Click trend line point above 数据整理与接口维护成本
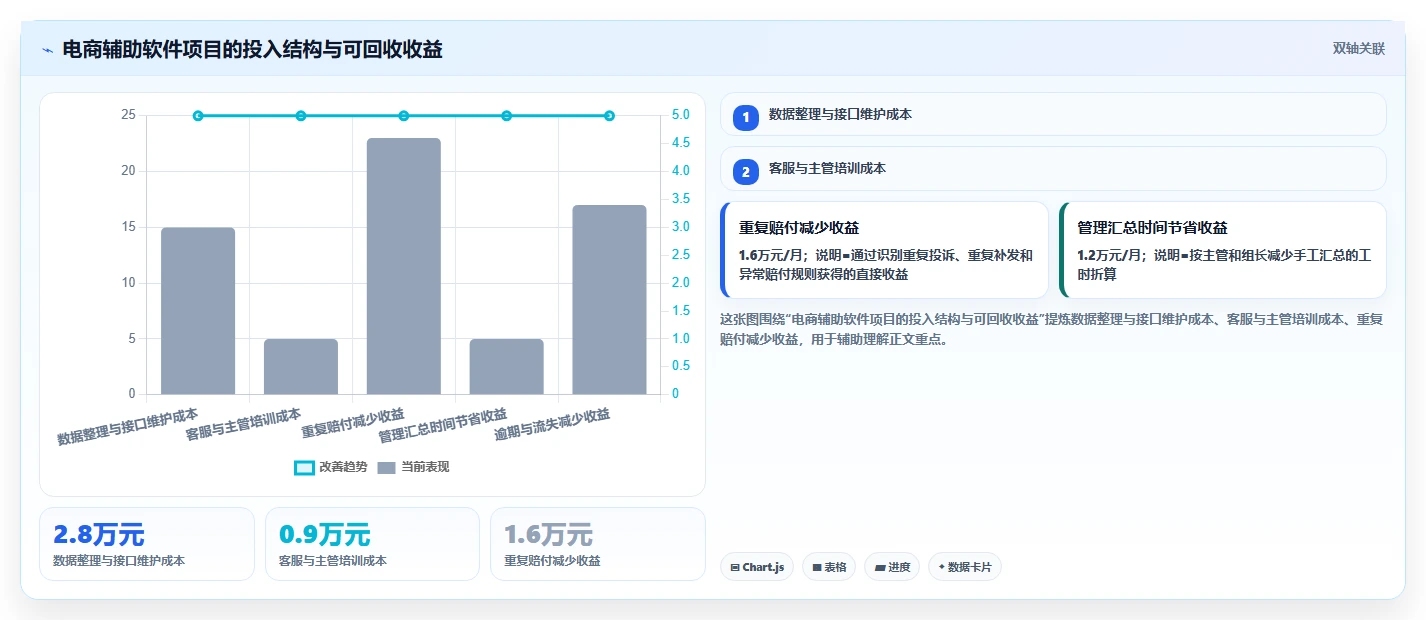Image resolution: width=1426 pixels, height=620 pixels. click(198, 116)
